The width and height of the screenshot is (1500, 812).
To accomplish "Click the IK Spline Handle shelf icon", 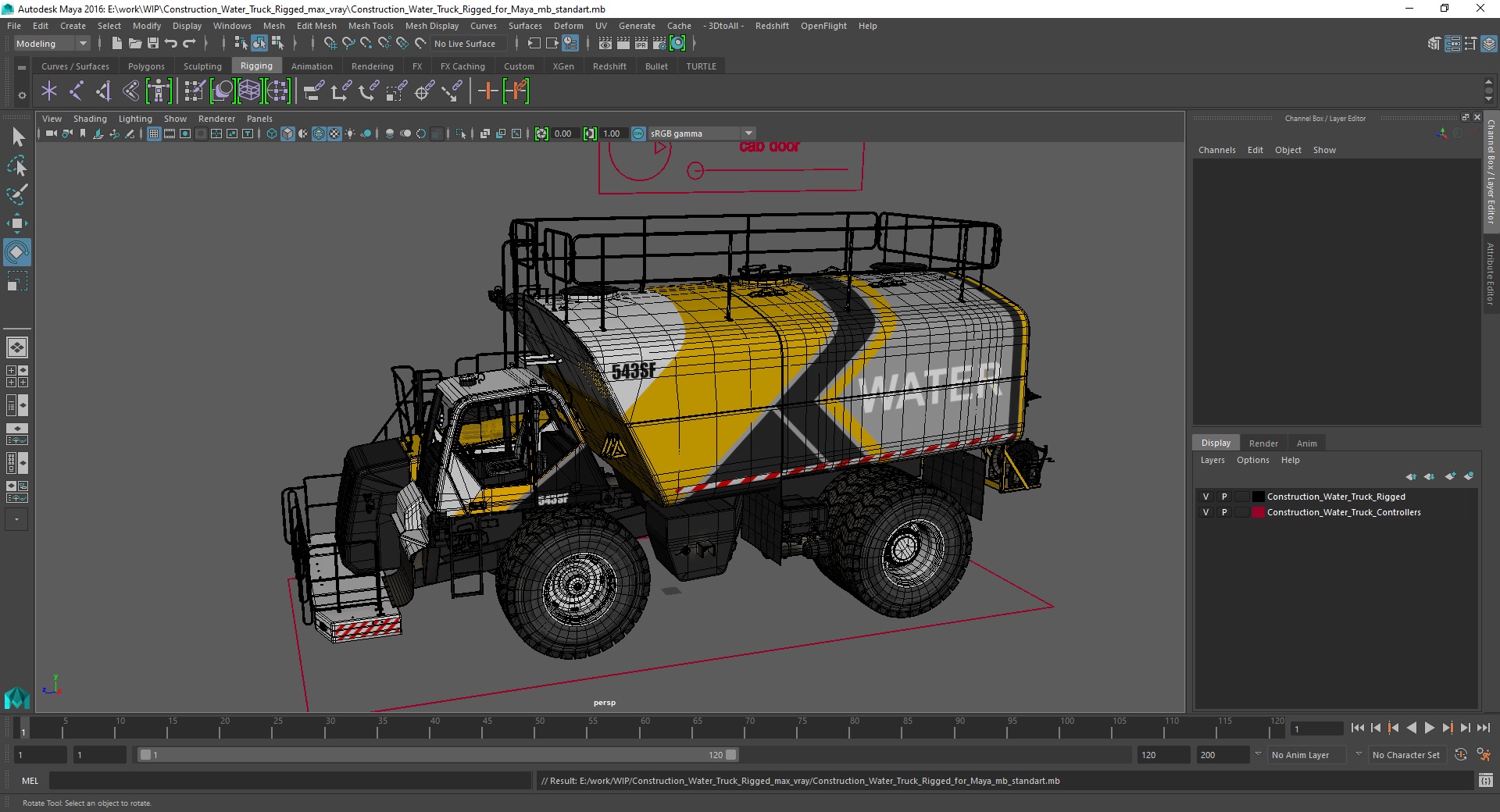I will click(x=131, y=91).
